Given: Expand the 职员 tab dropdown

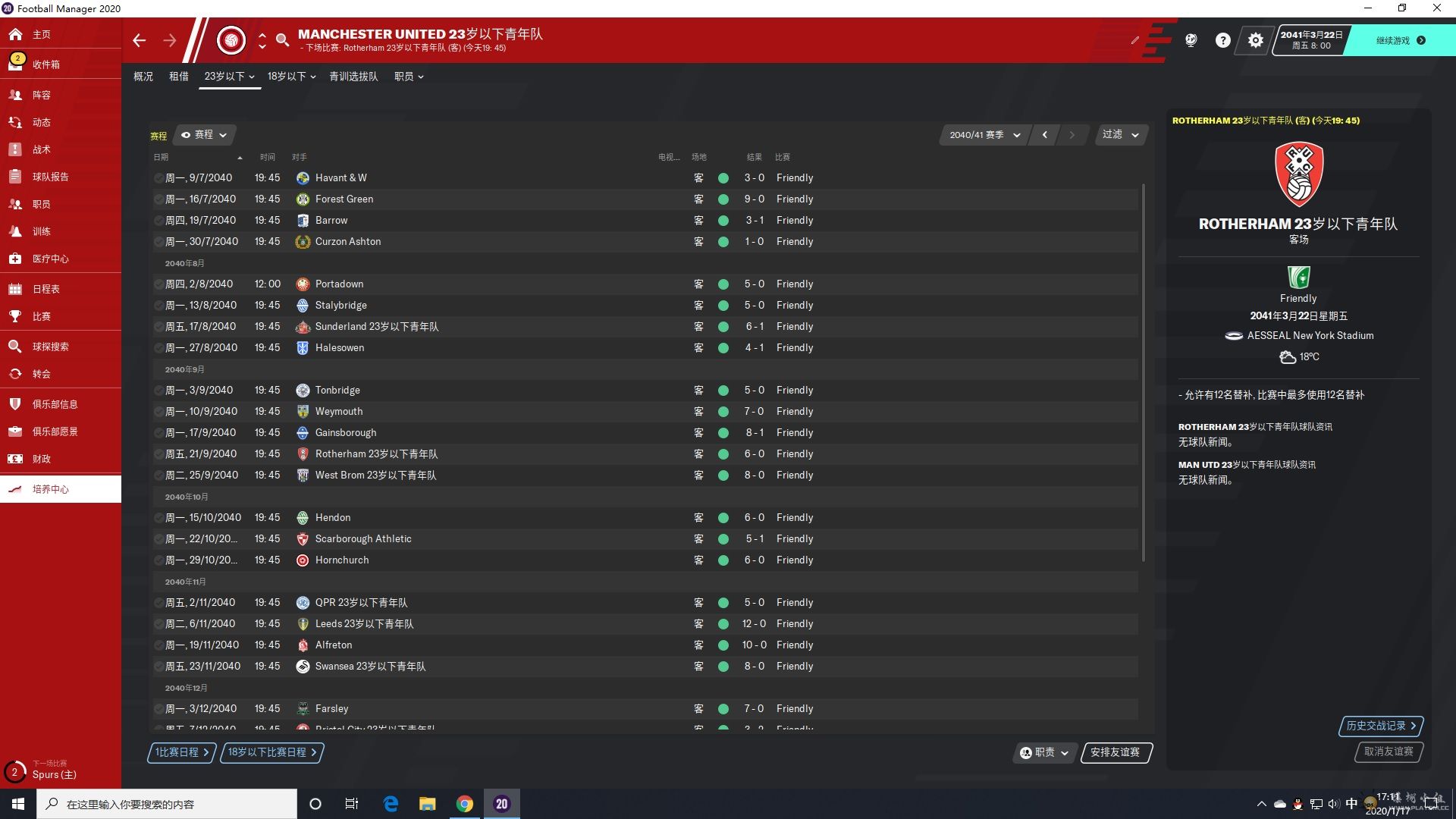Looking at the screenshot, I should 409,77.
